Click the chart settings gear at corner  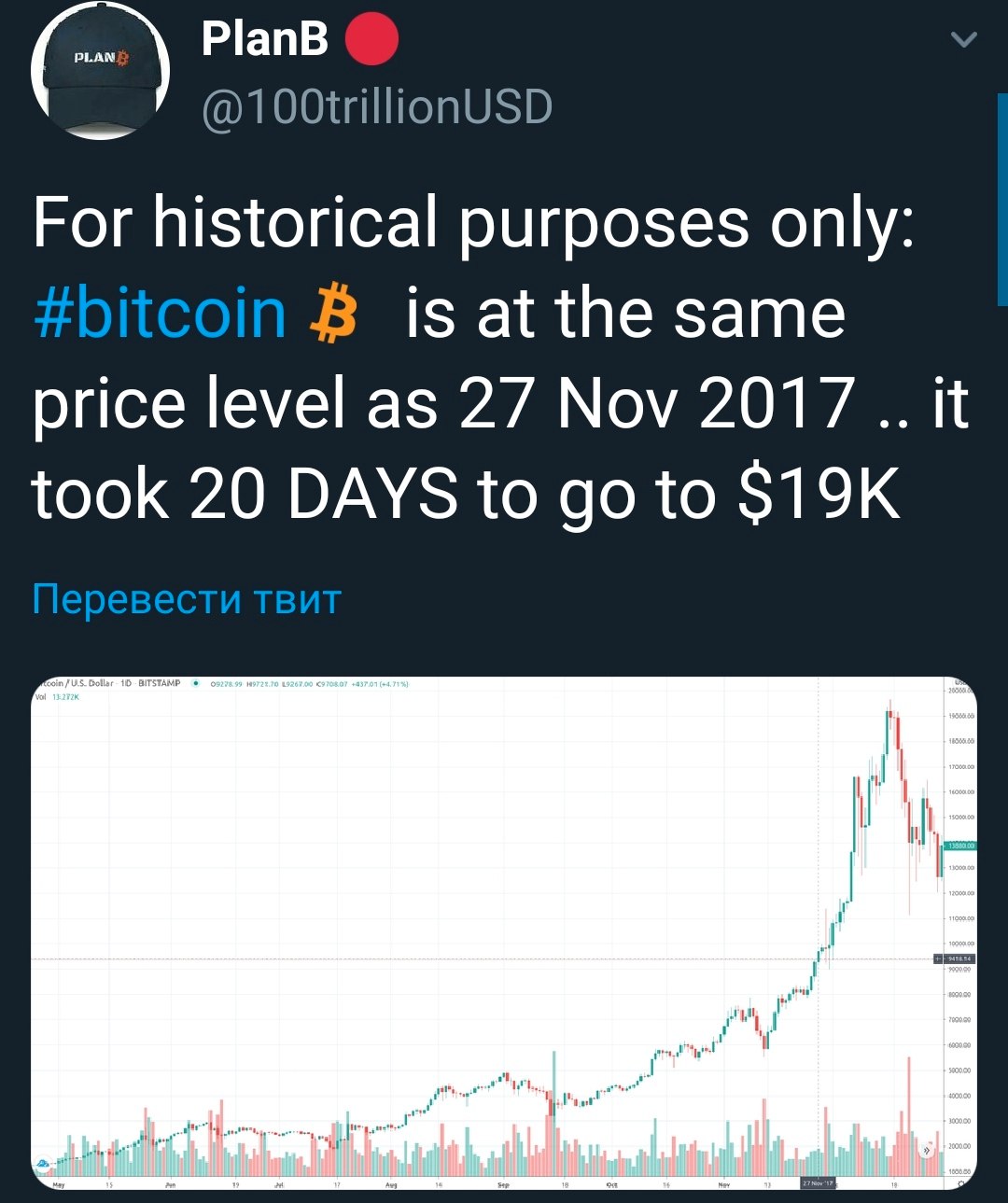pyautogui.click(x=960, y=1184)
